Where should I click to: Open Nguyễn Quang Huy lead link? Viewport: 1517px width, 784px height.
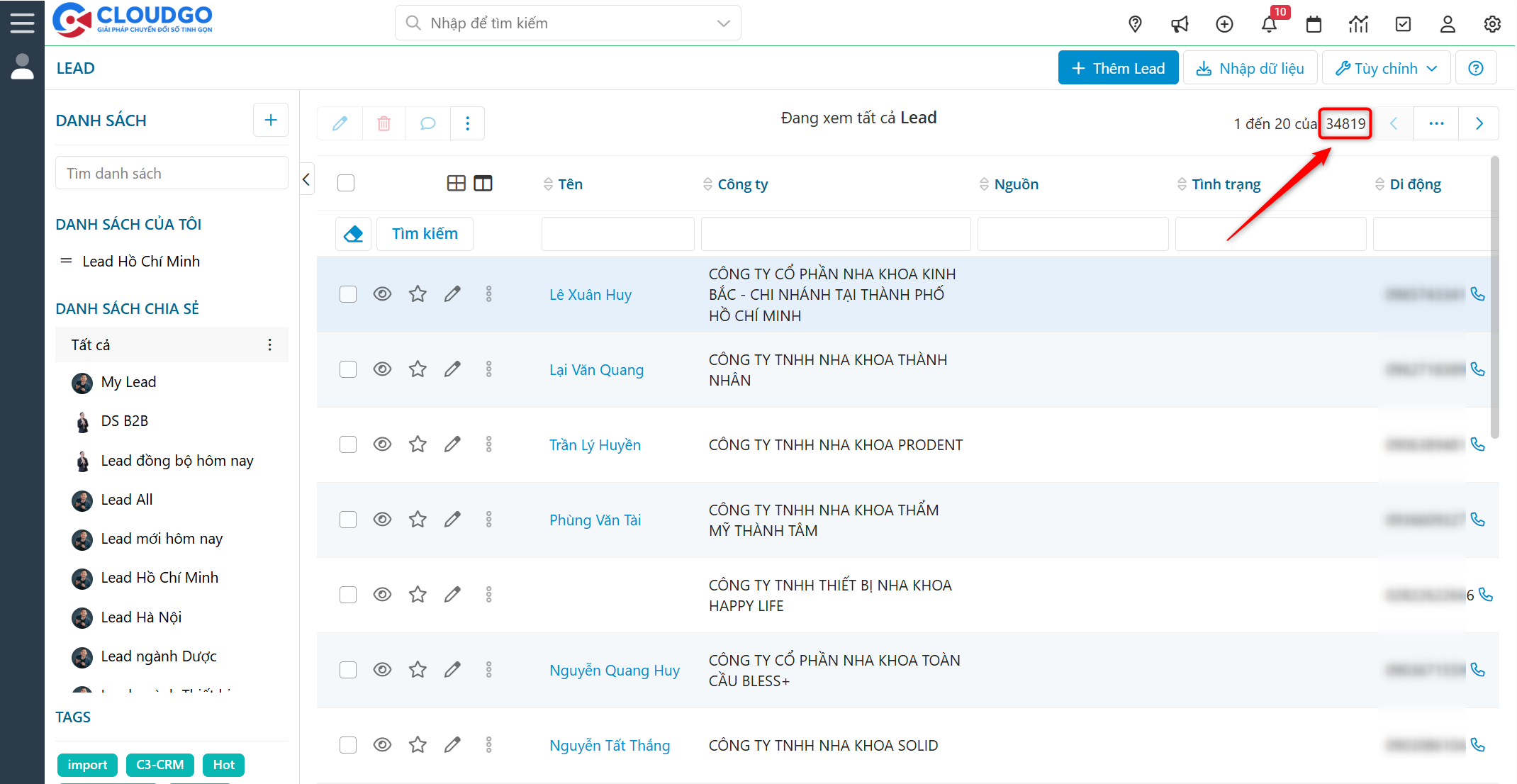point(614,671)
